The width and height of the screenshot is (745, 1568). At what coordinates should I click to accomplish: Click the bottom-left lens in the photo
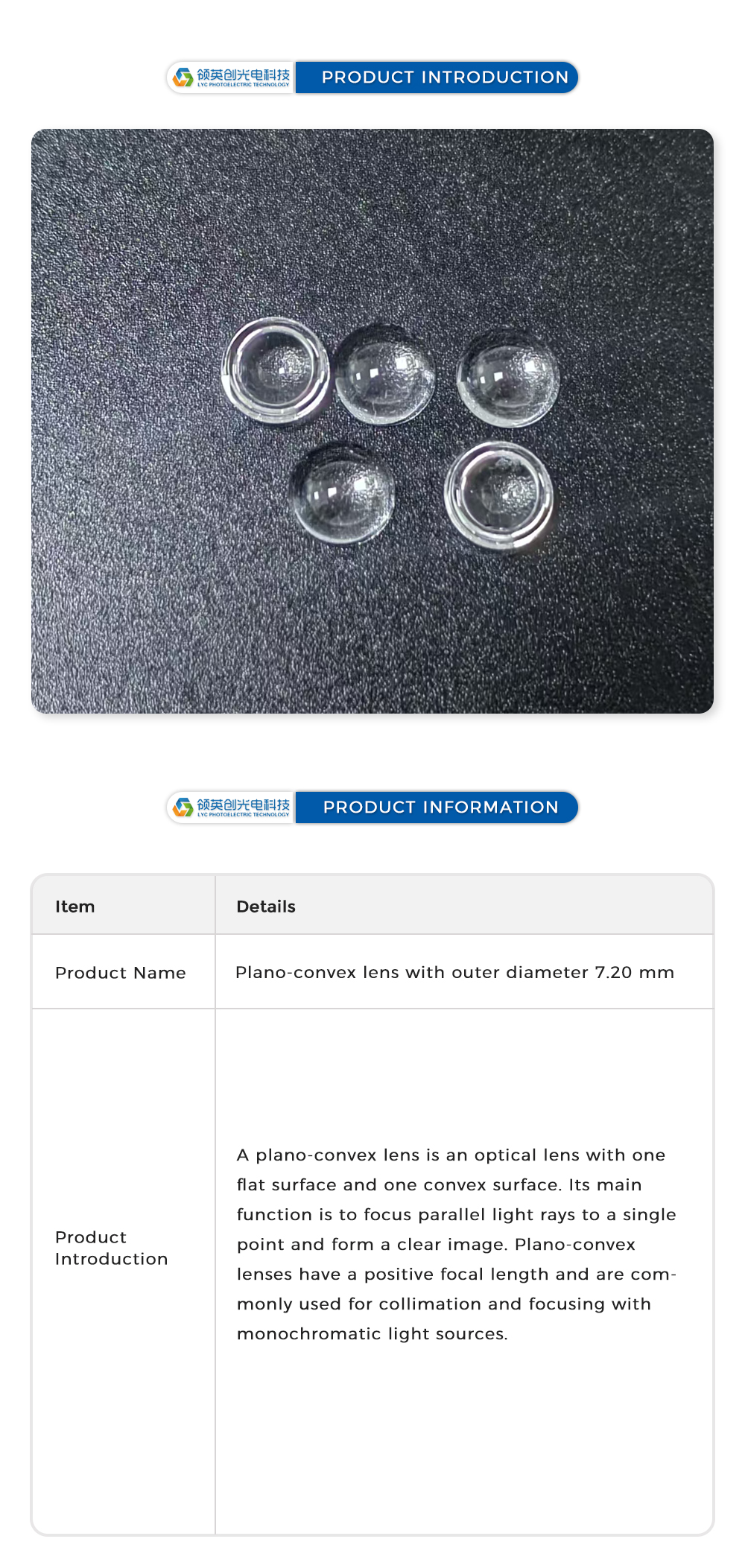[343, 494]
